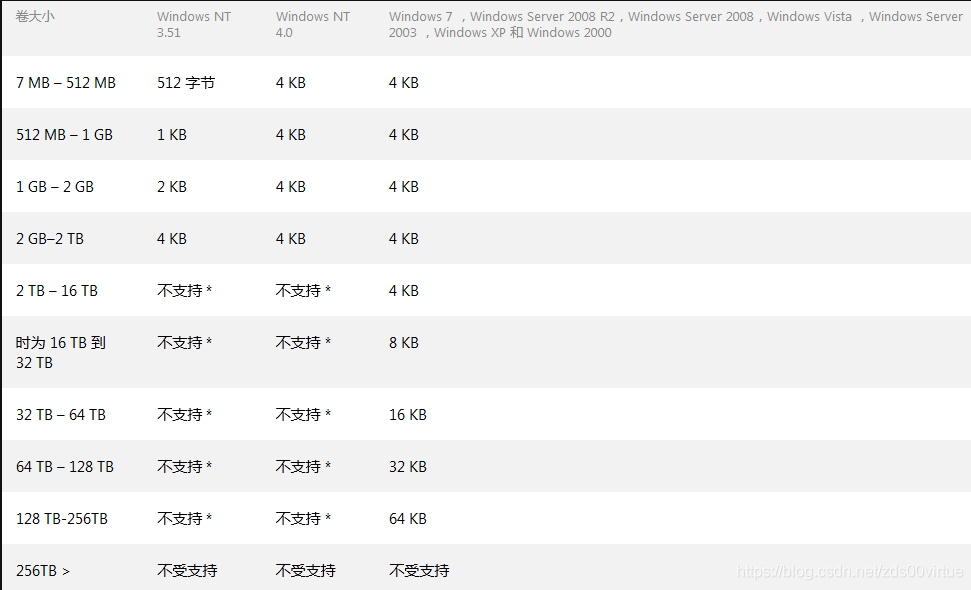
Task: Click NT 3.51 '不支持 *' in 32 TB – 64 TB row
Action: pos(185,414)
